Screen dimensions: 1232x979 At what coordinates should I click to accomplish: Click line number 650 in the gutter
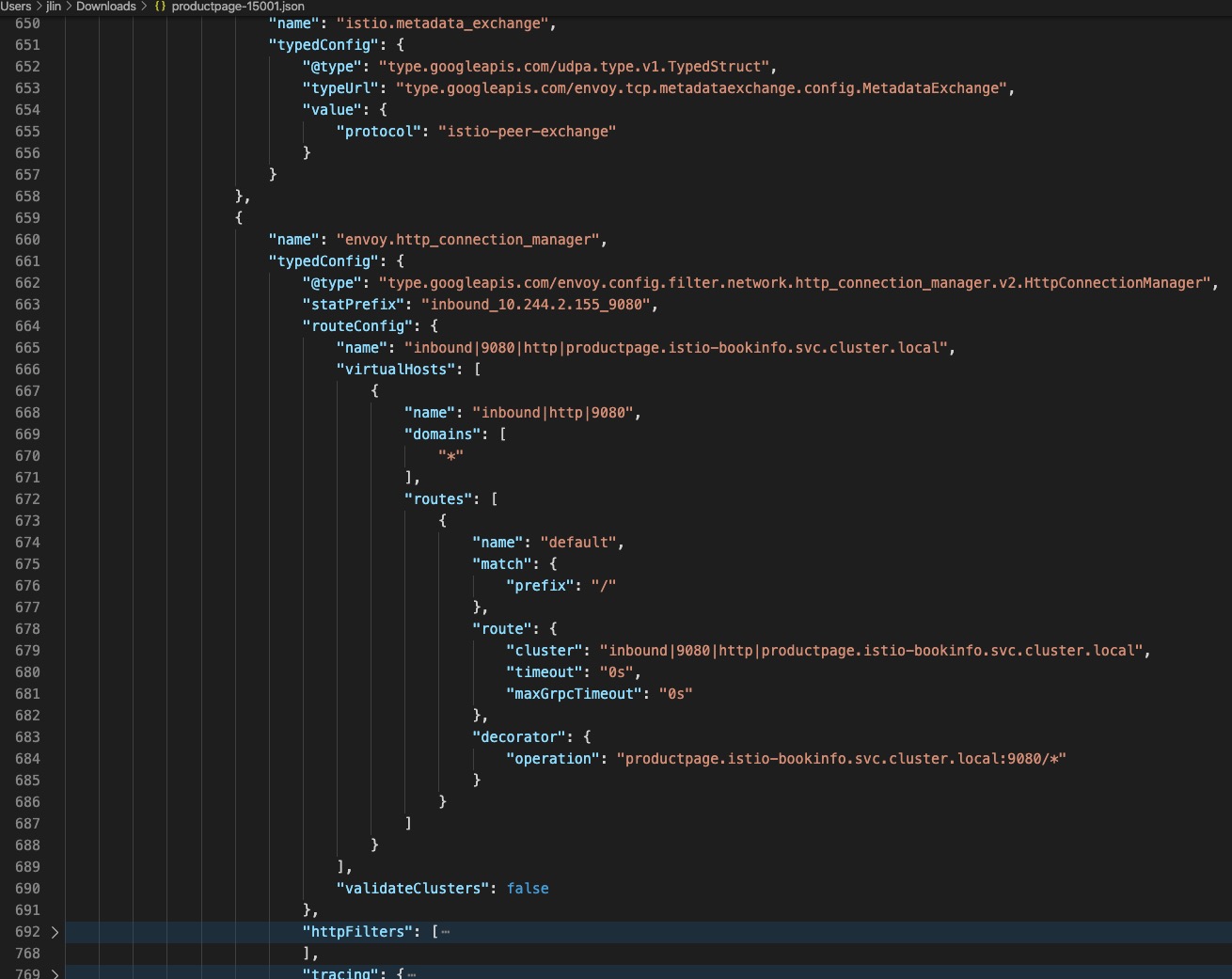(27, 24)
